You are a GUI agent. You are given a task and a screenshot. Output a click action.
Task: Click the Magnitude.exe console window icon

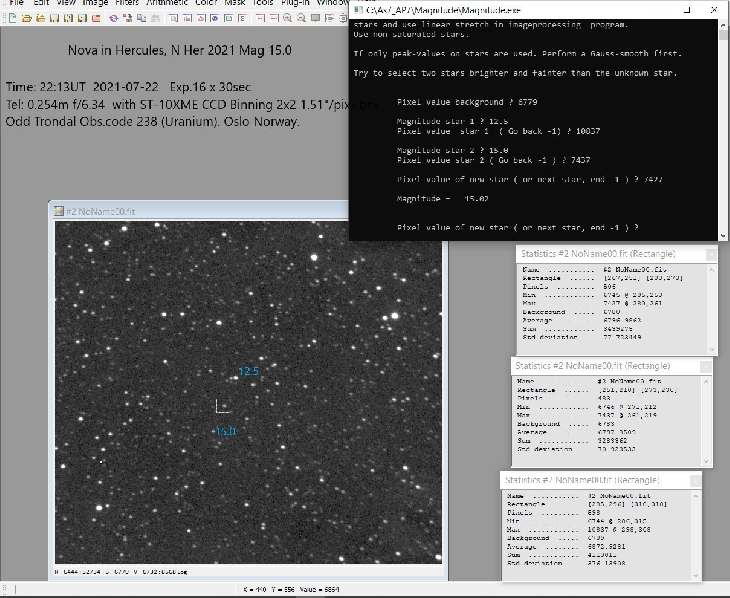(x=357, y=9)
